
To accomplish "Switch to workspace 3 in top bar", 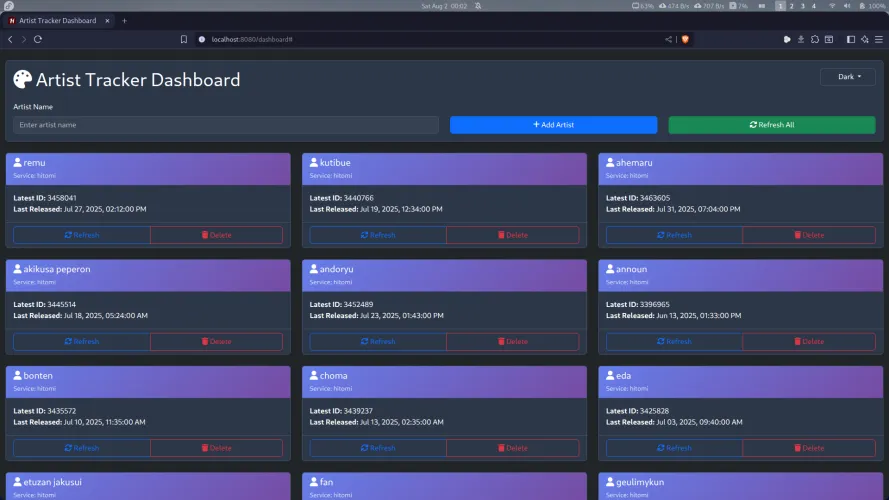I will 802,6.
